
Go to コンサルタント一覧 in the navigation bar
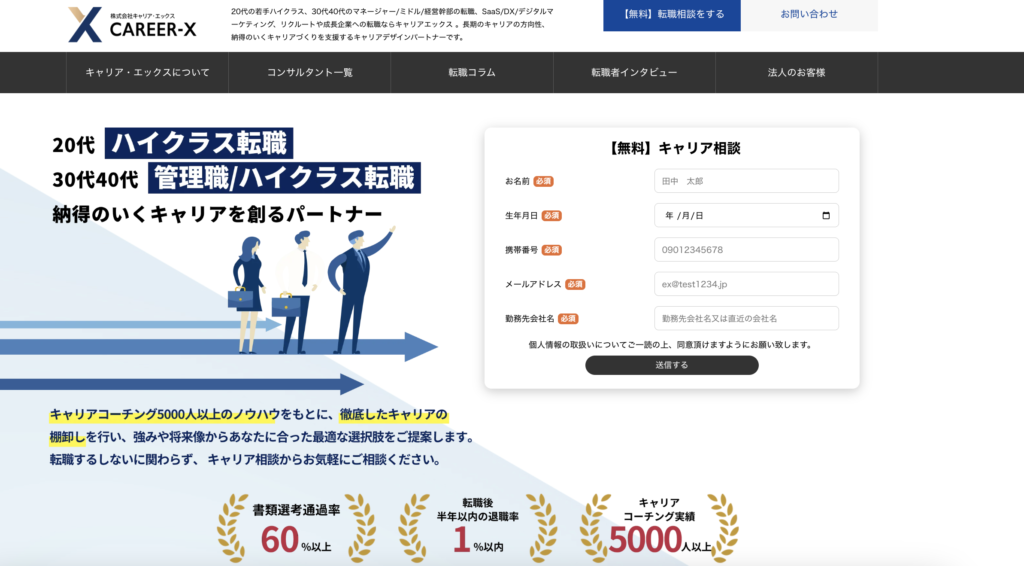[x=309, y=73]
